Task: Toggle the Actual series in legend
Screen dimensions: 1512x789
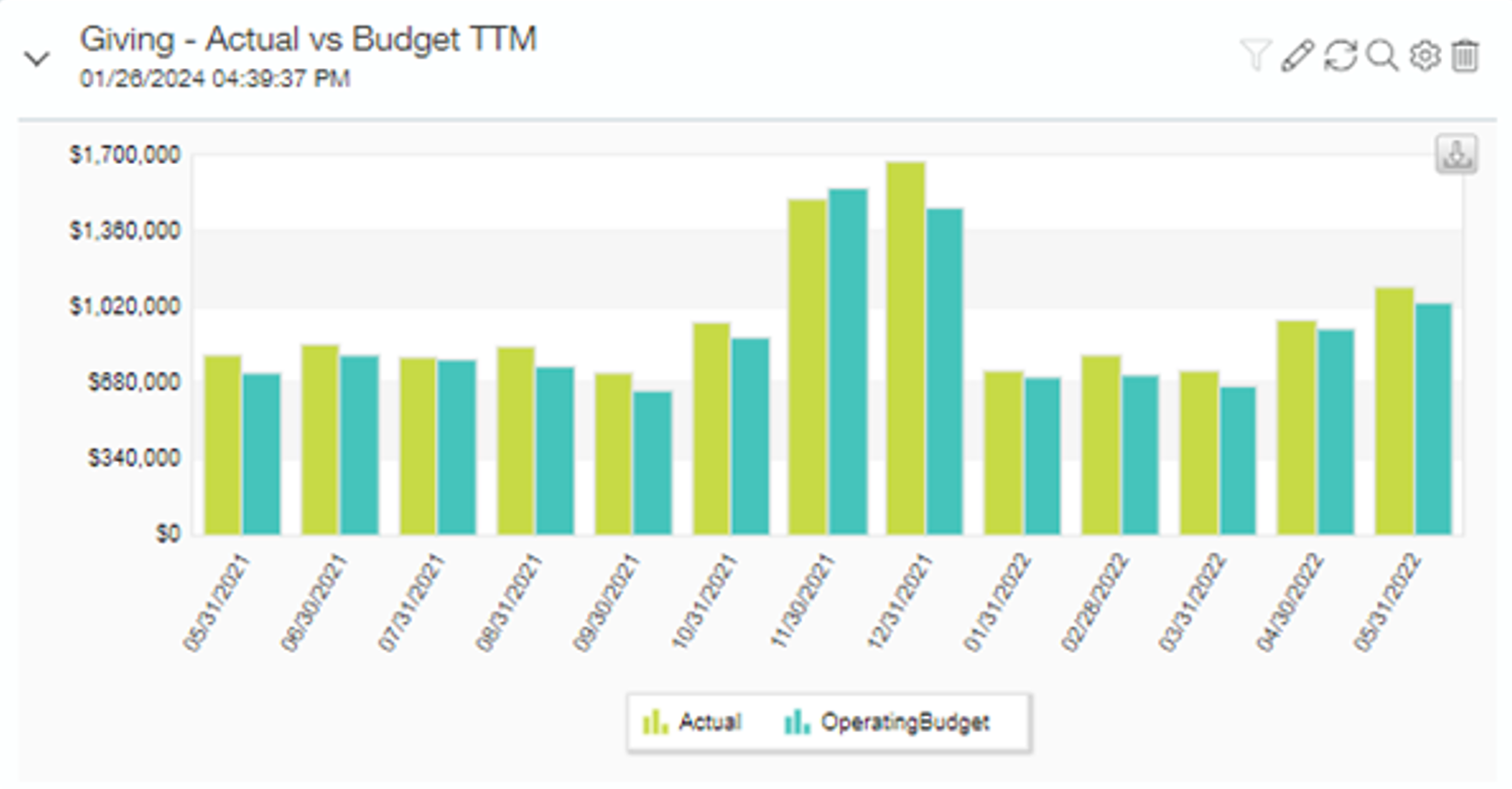Action: point(693,722)
